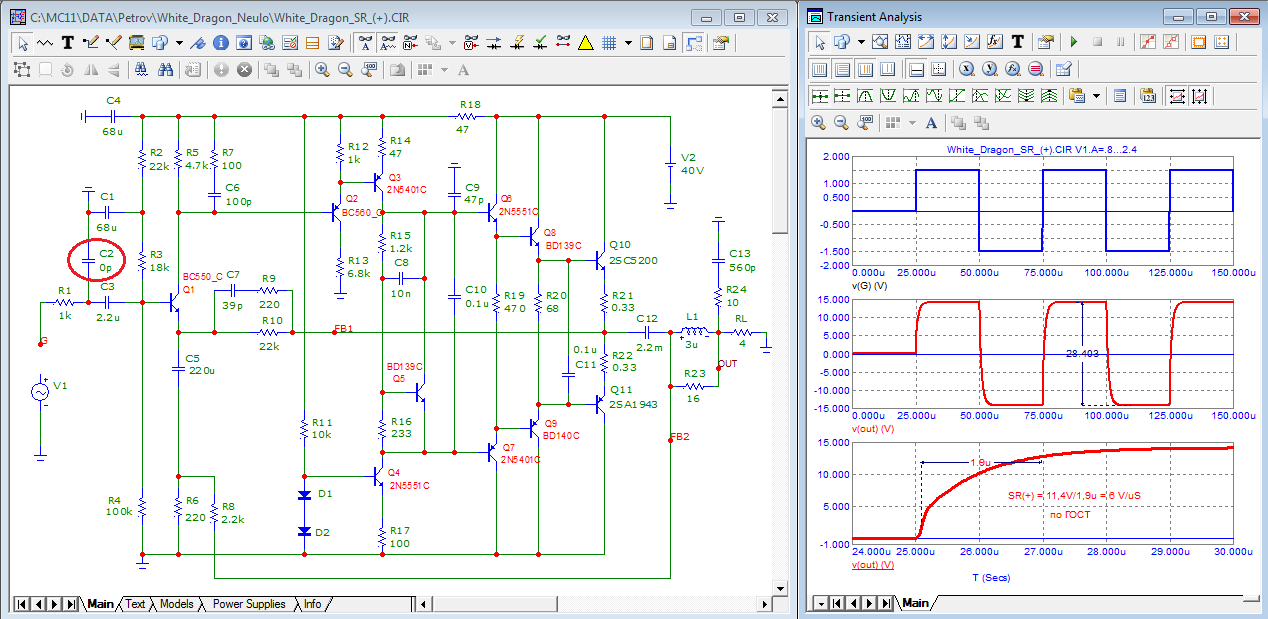The image size is (1268, 619).
Task: Click the green Run analysis play button
Action: point(1074,42)
